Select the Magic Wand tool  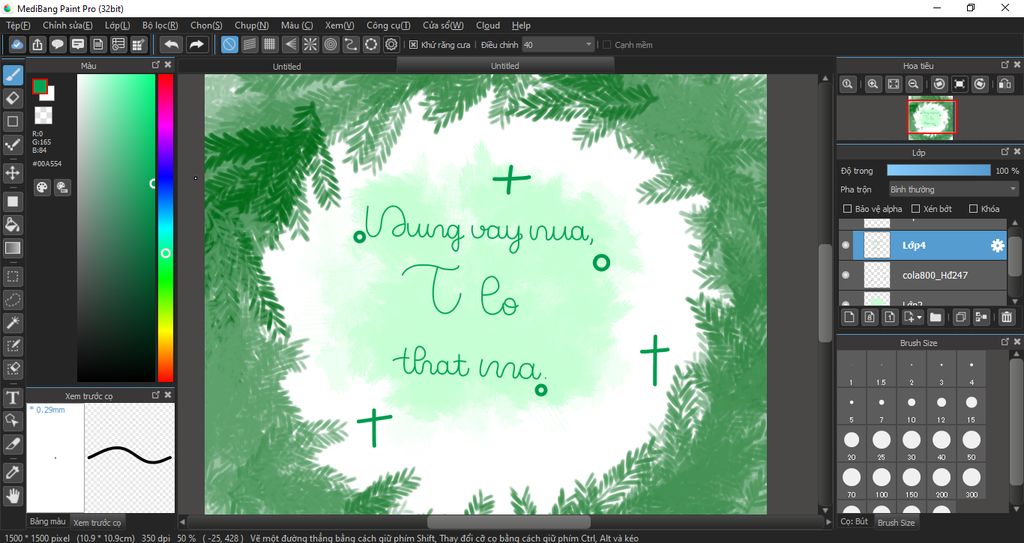12,323
